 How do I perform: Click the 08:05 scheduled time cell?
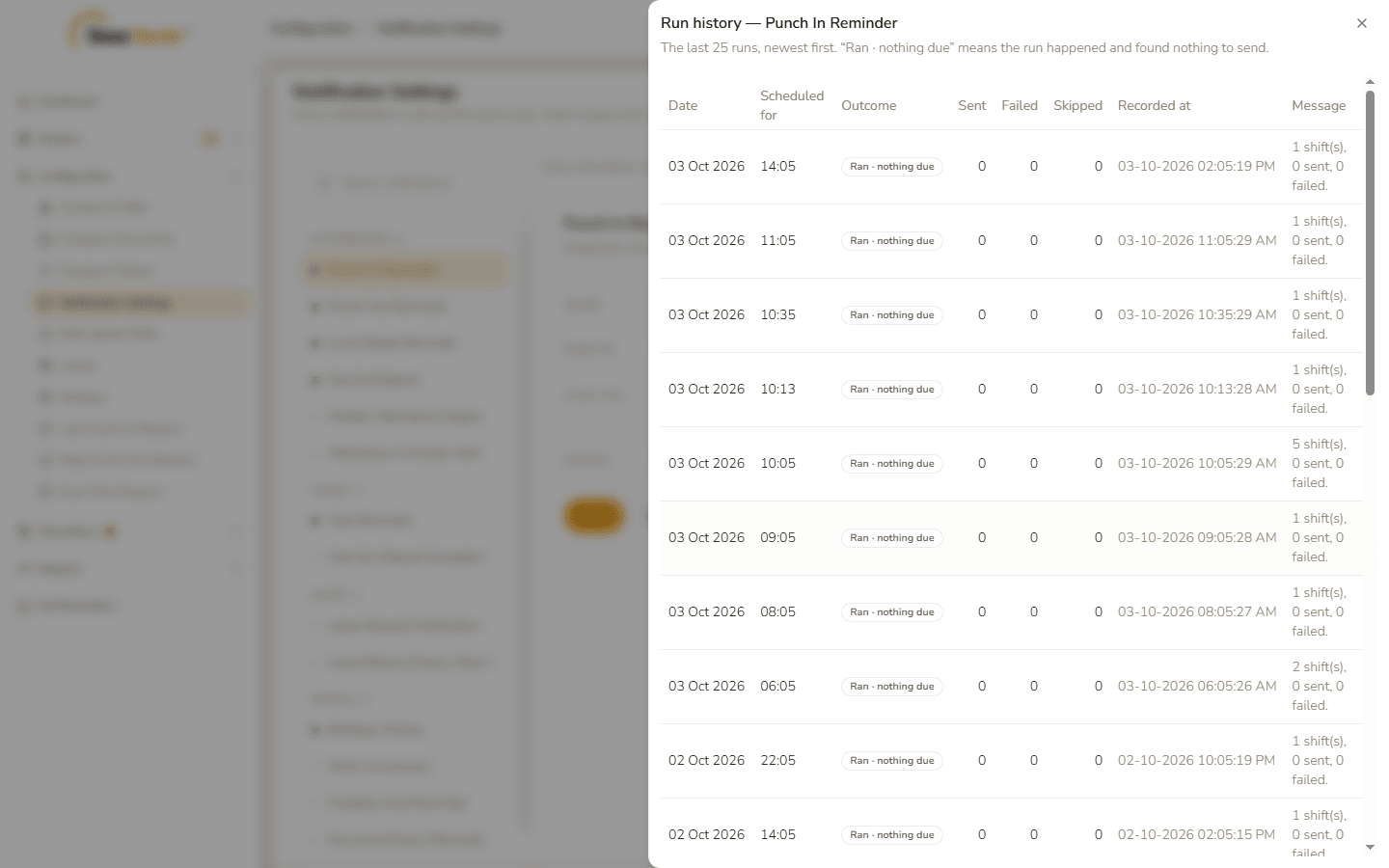tap(778, 611)
